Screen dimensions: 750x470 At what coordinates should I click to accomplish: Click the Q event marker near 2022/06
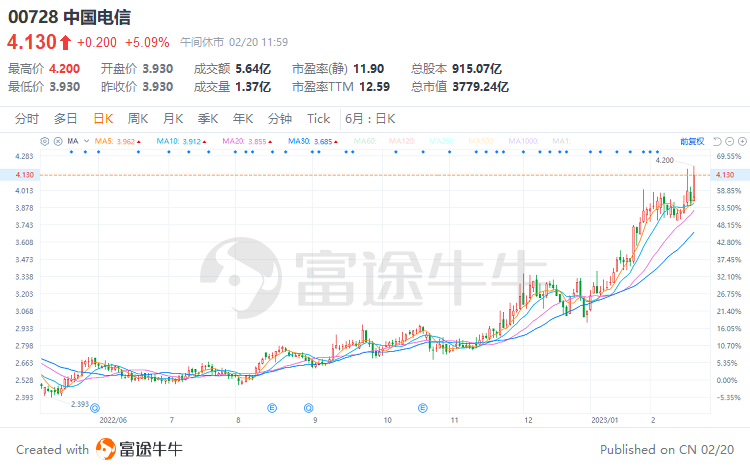point(95,408)
